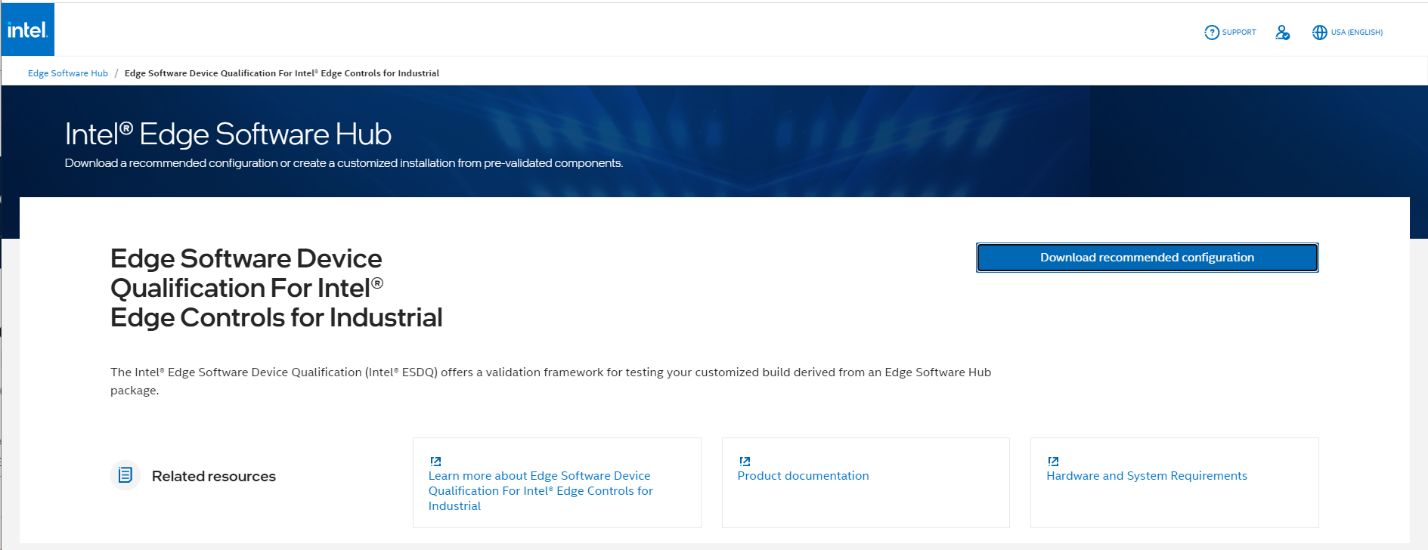Click Download recommended configuration button
Screen dimensions: 1428x550
coord(1147,257)
